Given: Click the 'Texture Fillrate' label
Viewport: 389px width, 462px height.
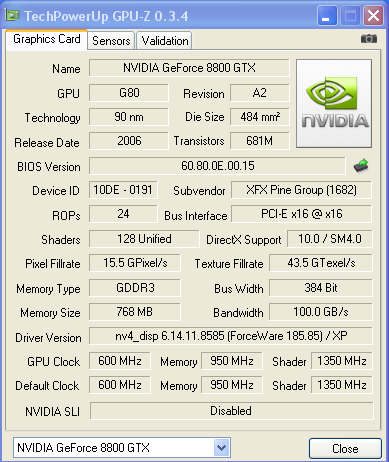Looking at the screenshot, I should 229,264.
